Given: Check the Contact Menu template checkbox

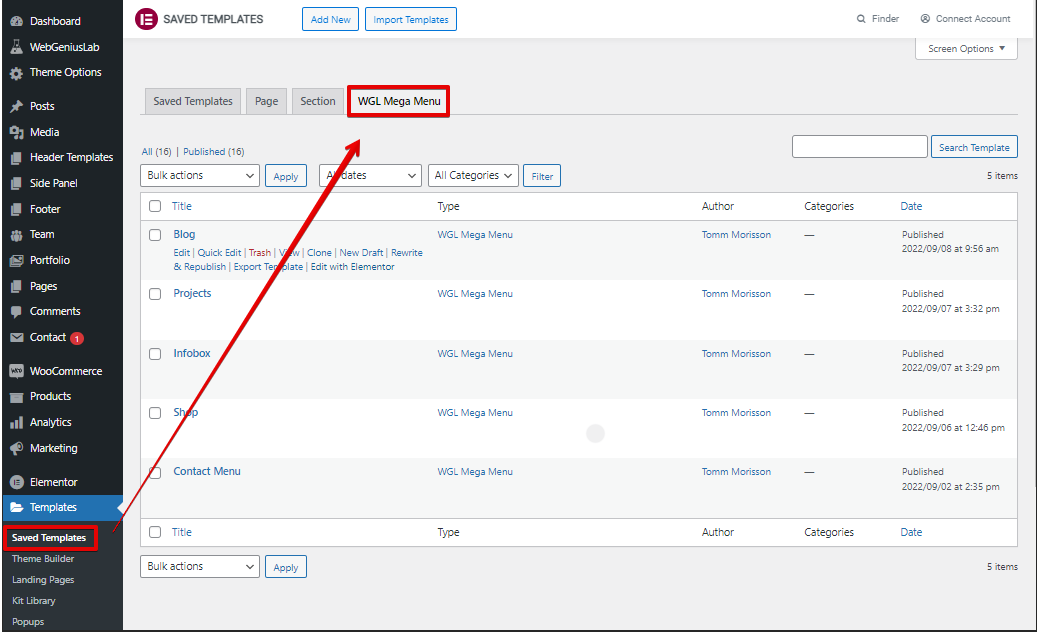Looking at the screenshot, I should [x=155, y=472].
